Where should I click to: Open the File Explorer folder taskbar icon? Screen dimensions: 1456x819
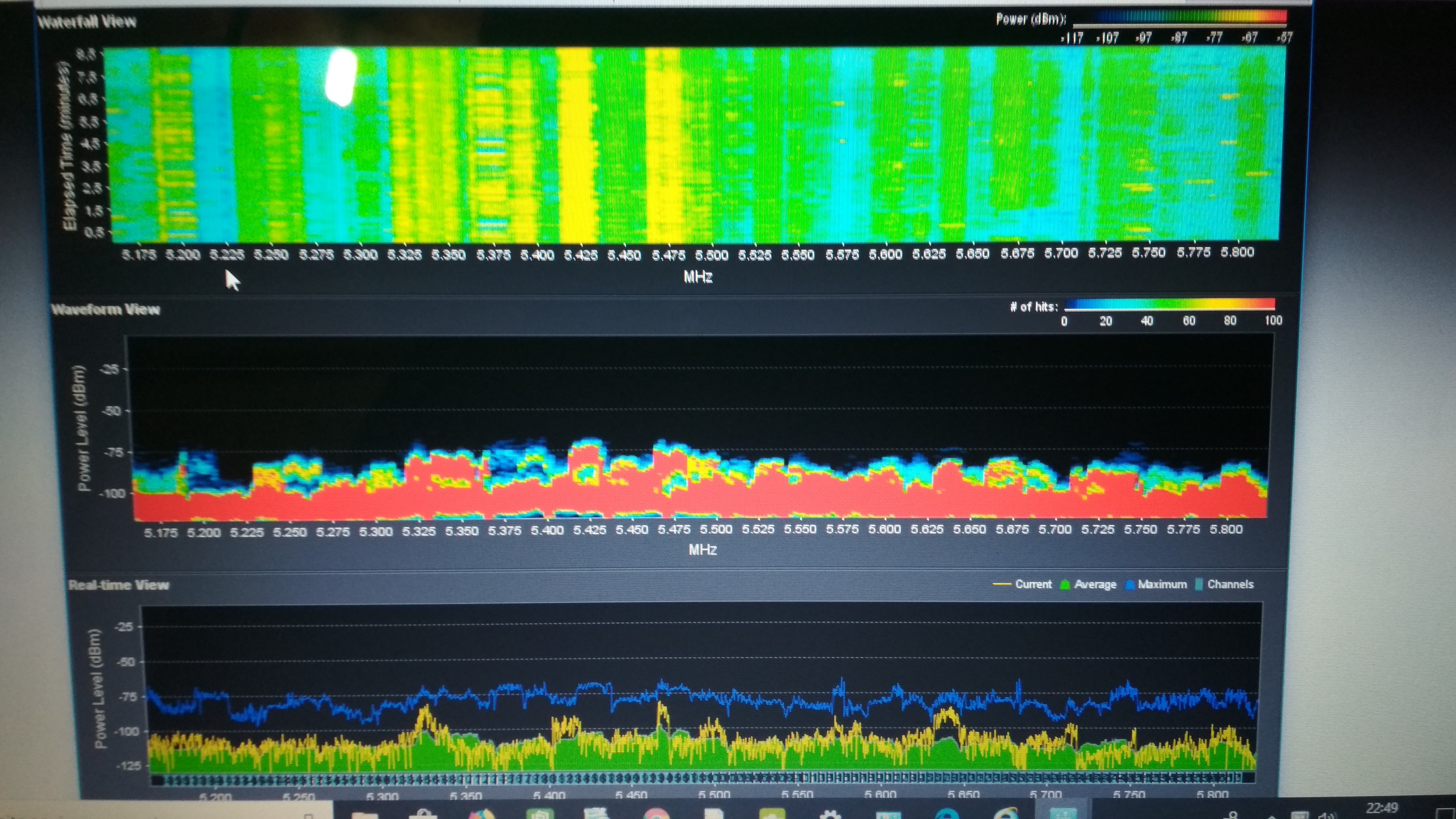click(365, 814)
